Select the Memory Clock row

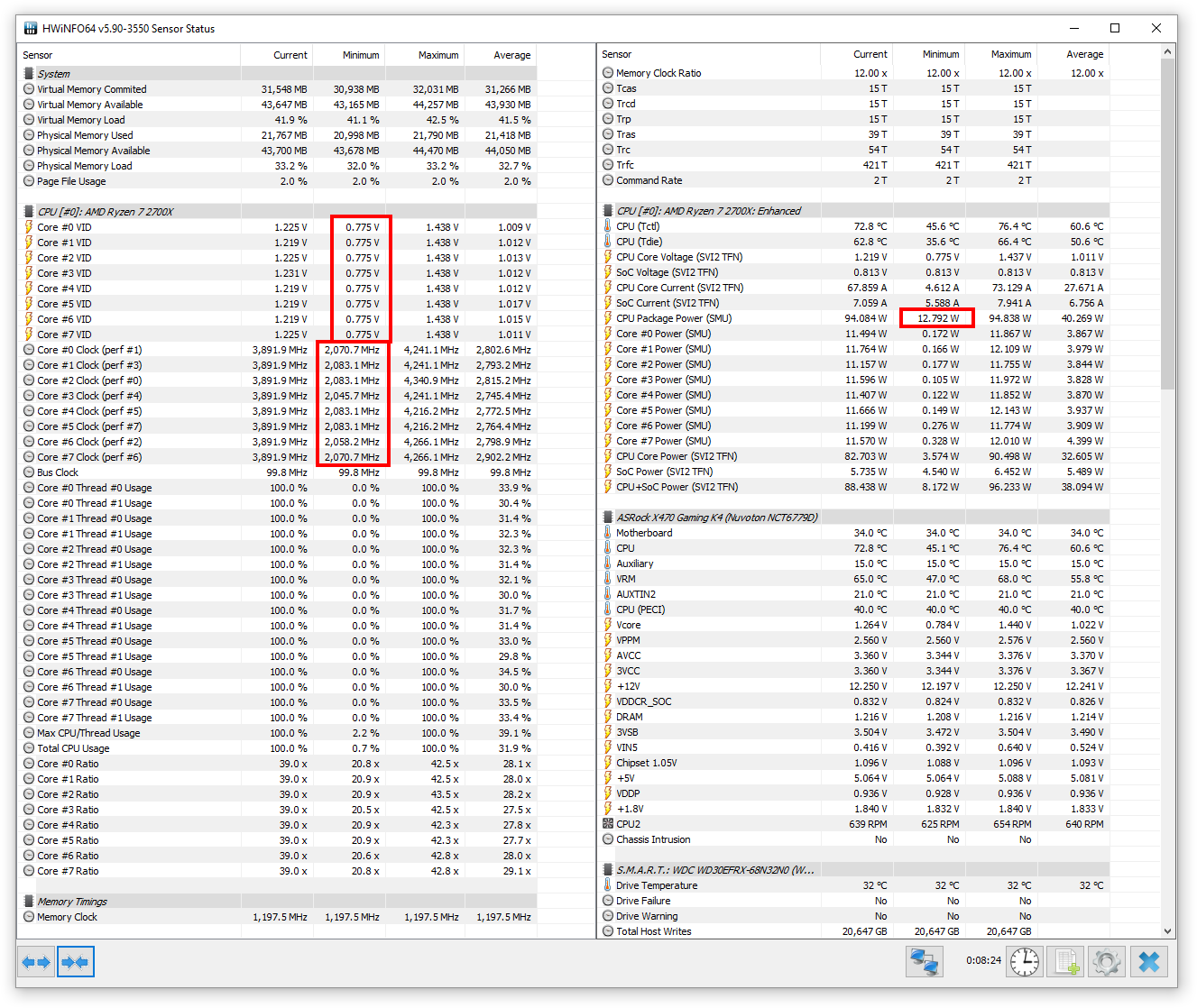[x=278, y=917]
